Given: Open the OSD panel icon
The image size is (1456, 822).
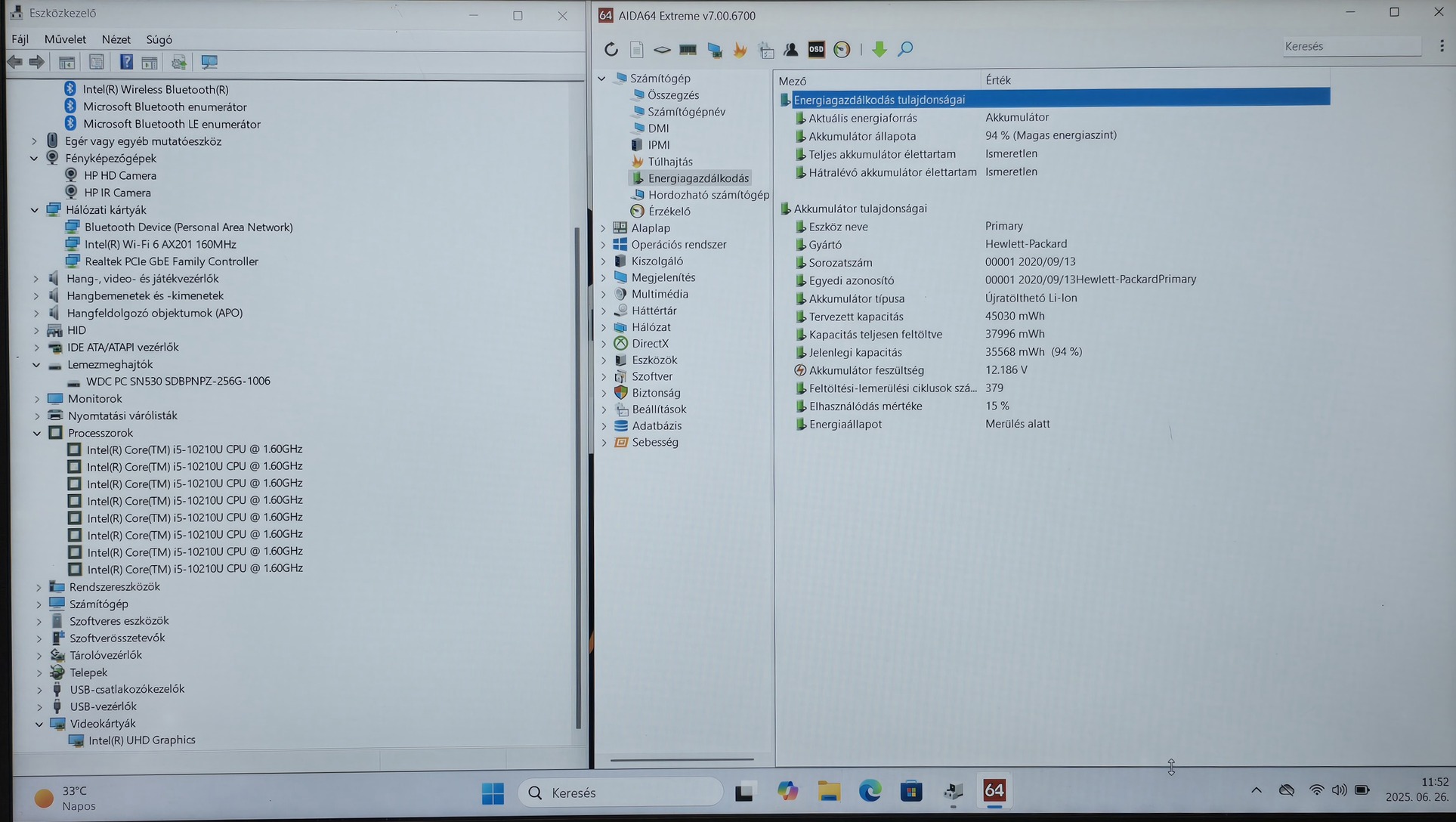Looking at the screenshot, I should [816, 50].
